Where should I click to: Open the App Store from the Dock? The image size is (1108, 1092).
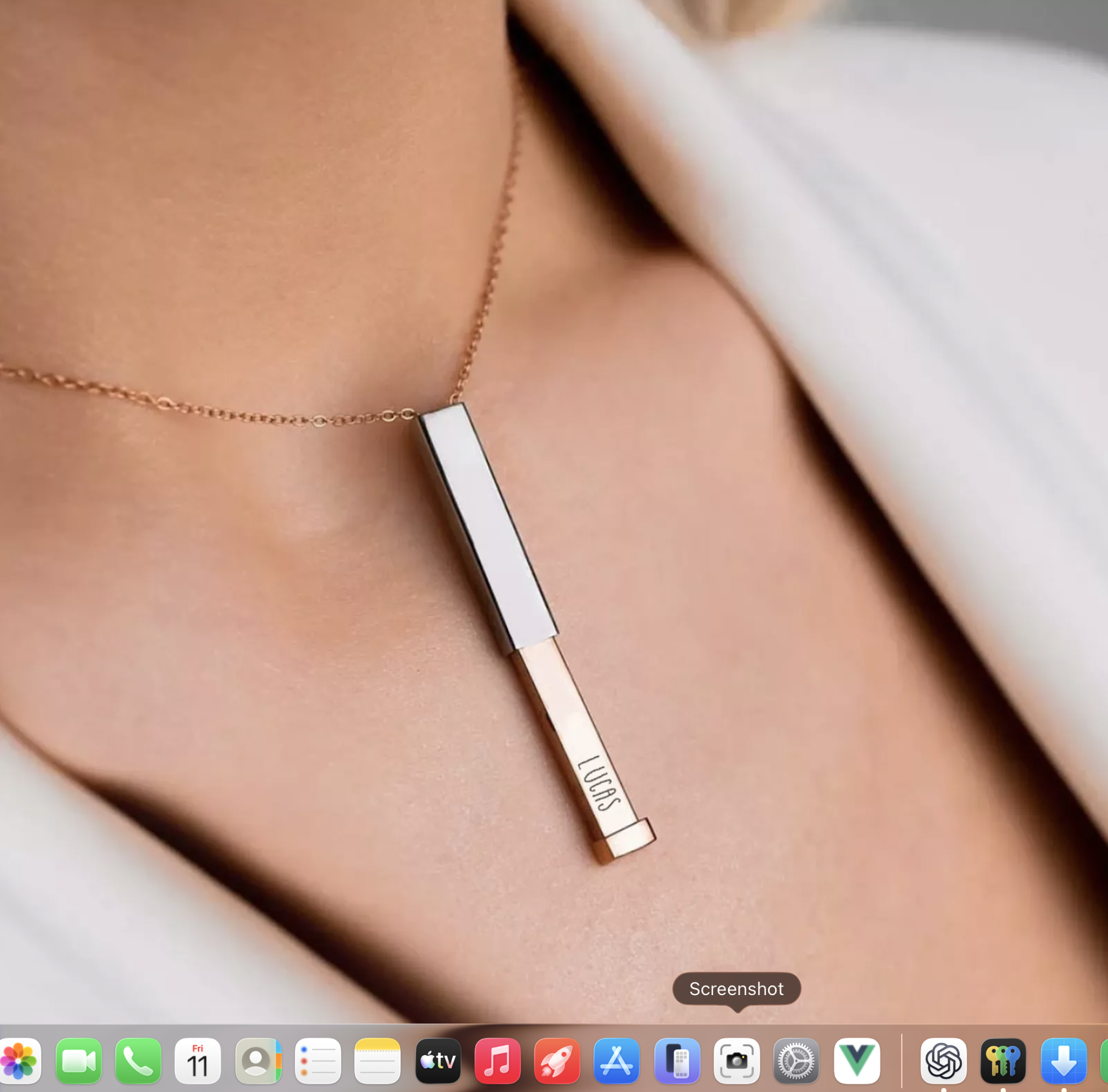(x=617, y=1061)
